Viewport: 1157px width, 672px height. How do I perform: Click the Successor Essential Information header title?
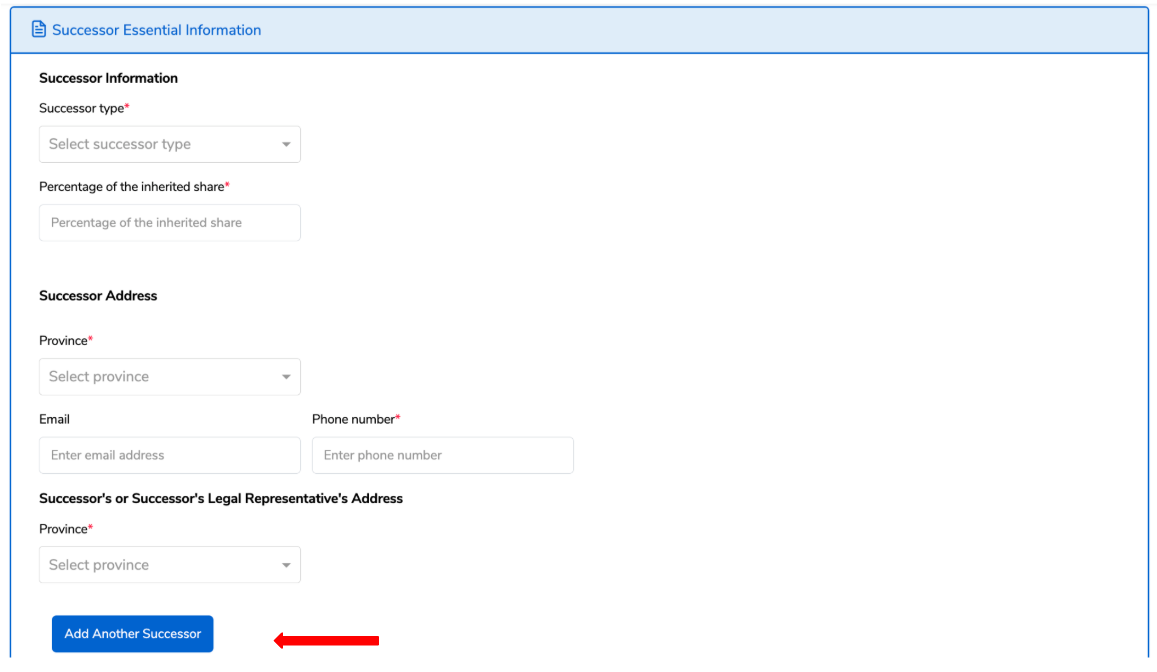click(156, 30)
